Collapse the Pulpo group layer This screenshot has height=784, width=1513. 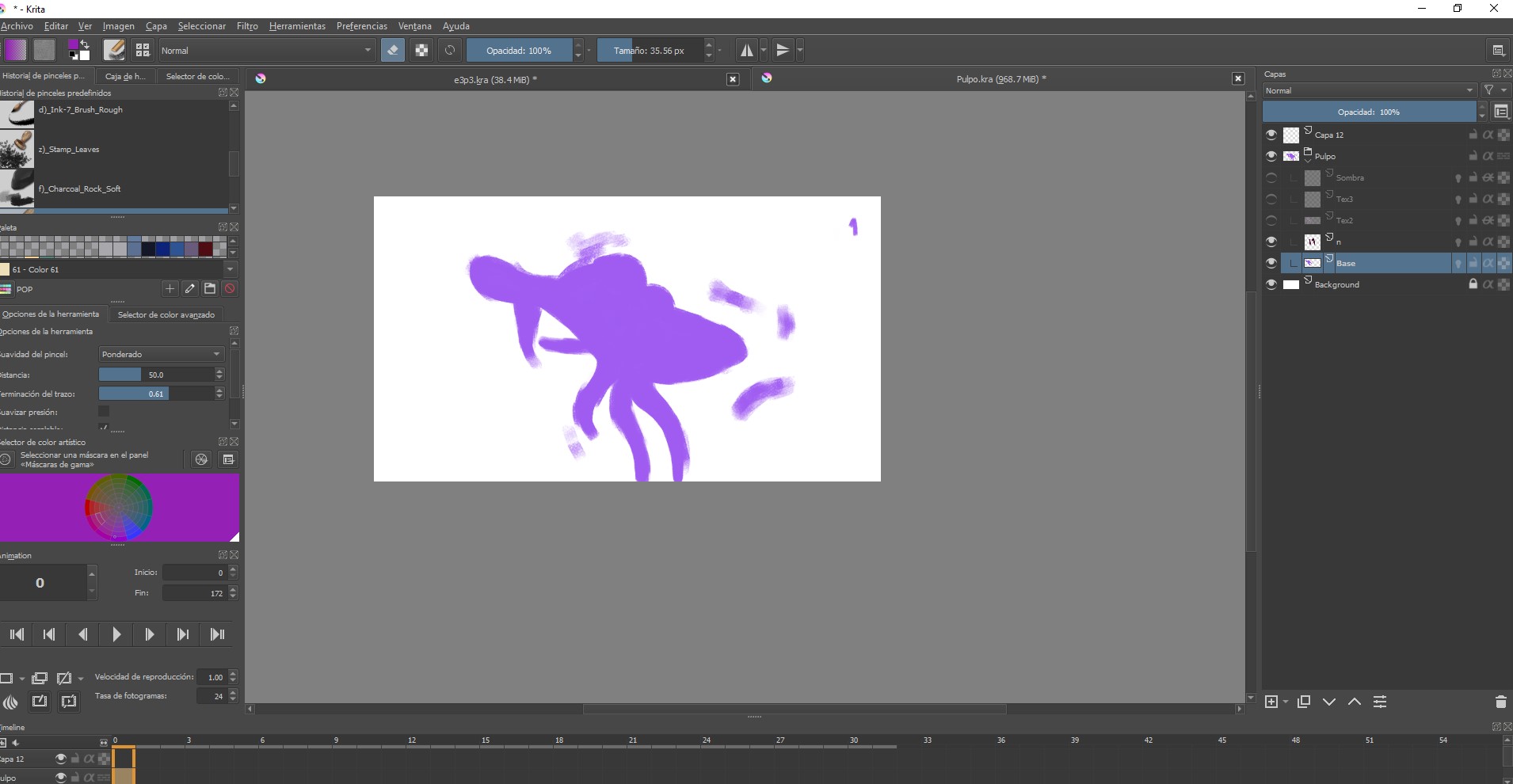[x=1309, y=159]
